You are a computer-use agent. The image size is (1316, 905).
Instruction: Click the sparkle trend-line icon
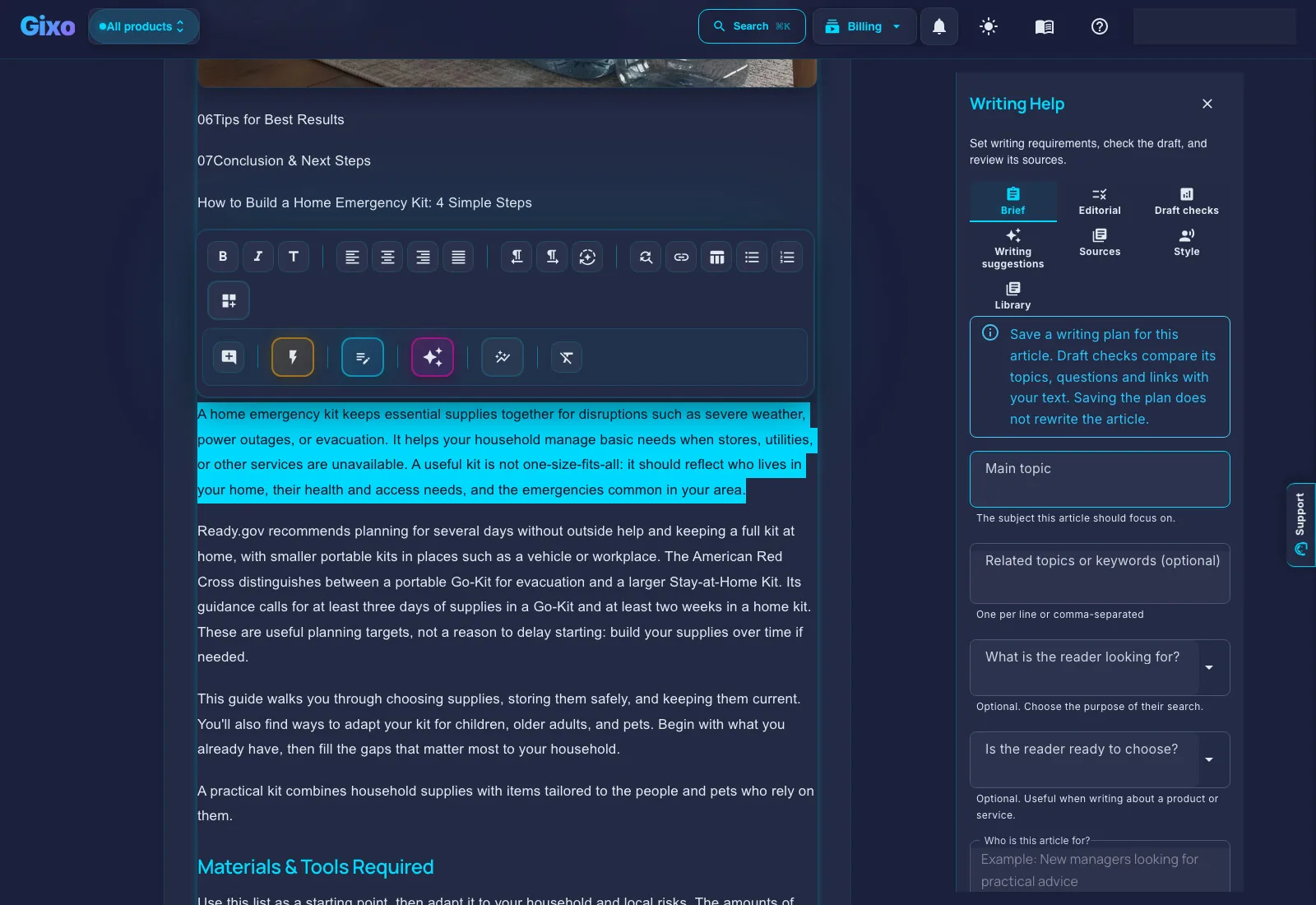coord(503,357)
